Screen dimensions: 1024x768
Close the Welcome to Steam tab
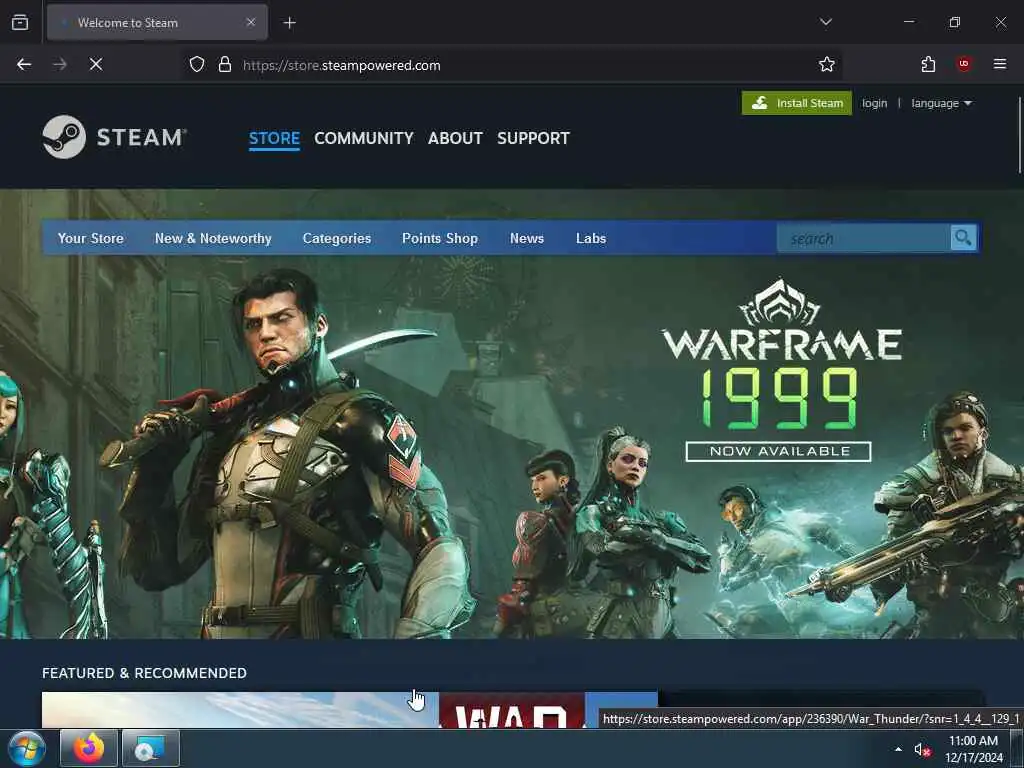click(251, 22)
